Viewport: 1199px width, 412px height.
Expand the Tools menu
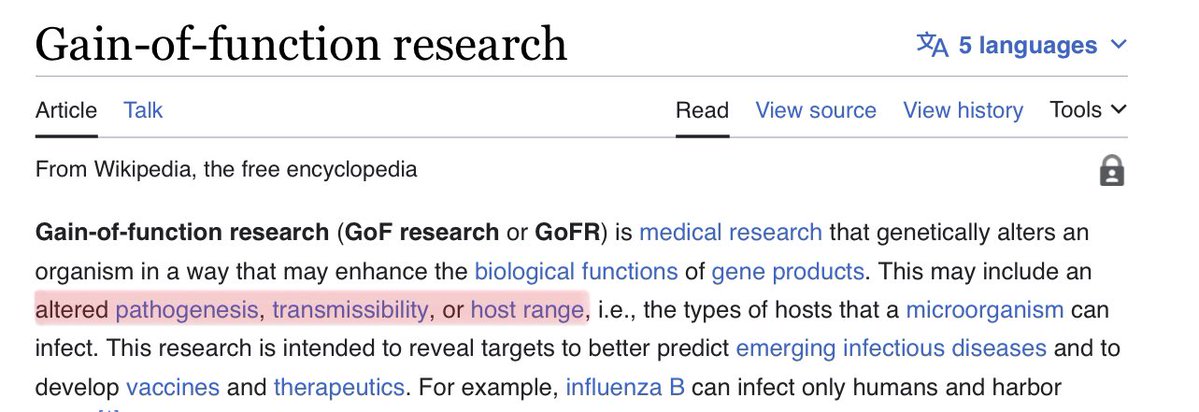tap(1088, 110)
